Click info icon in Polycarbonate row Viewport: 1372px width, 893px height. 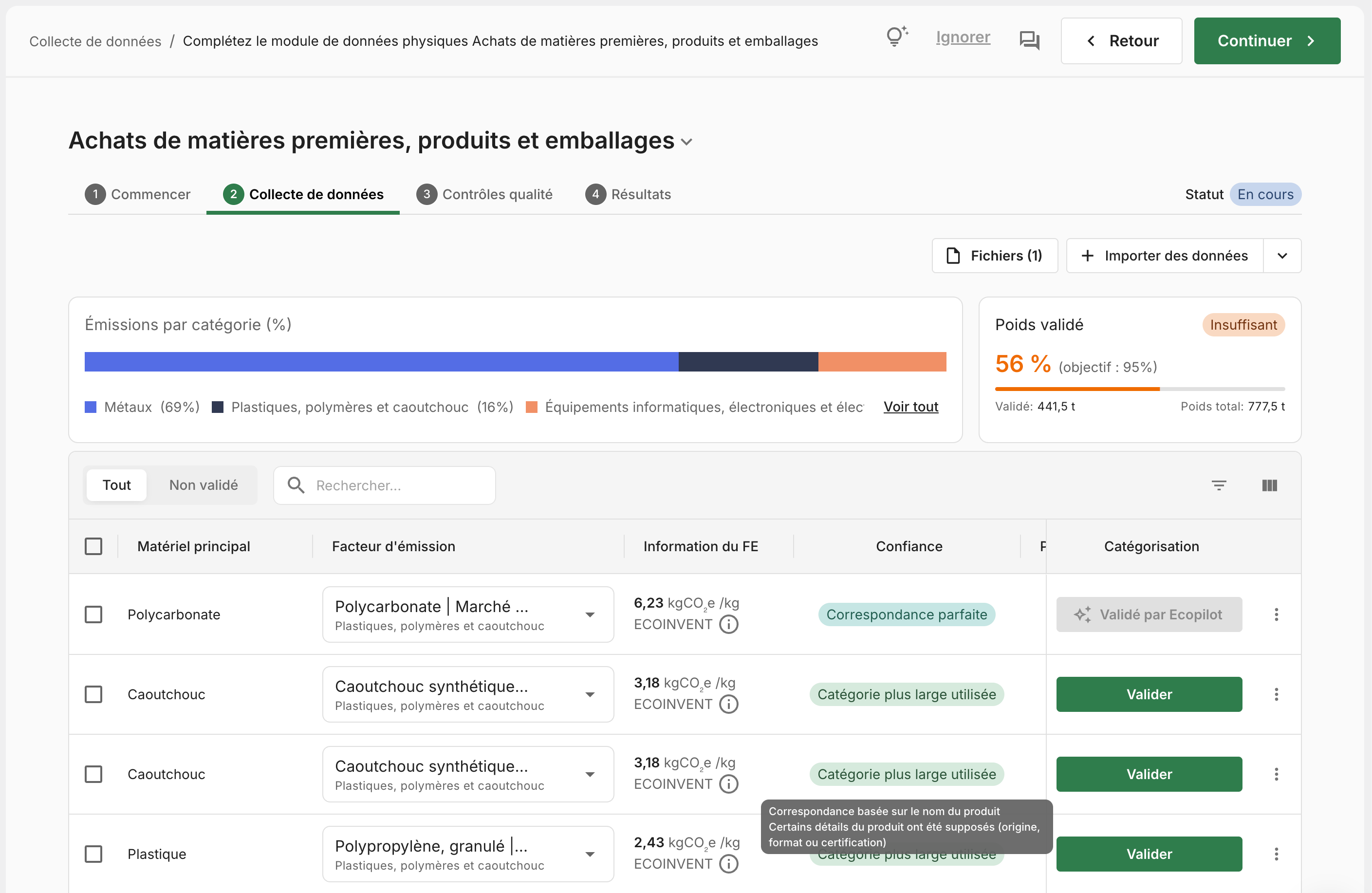pos(729,624)
